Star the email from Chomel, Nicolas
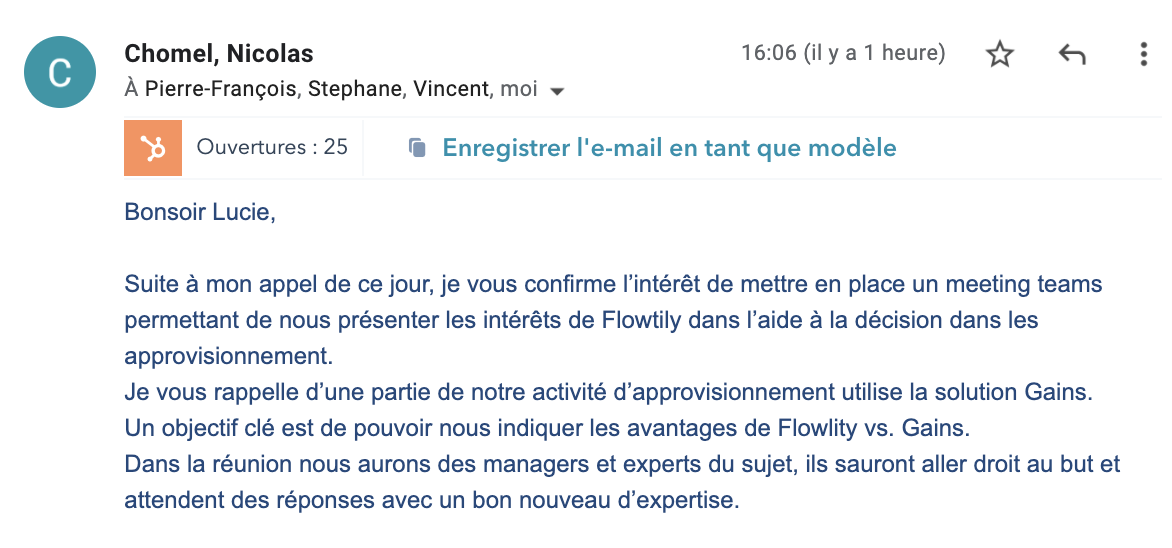The height and width of the screenshot is (548, 1172). coord(1000,54)
